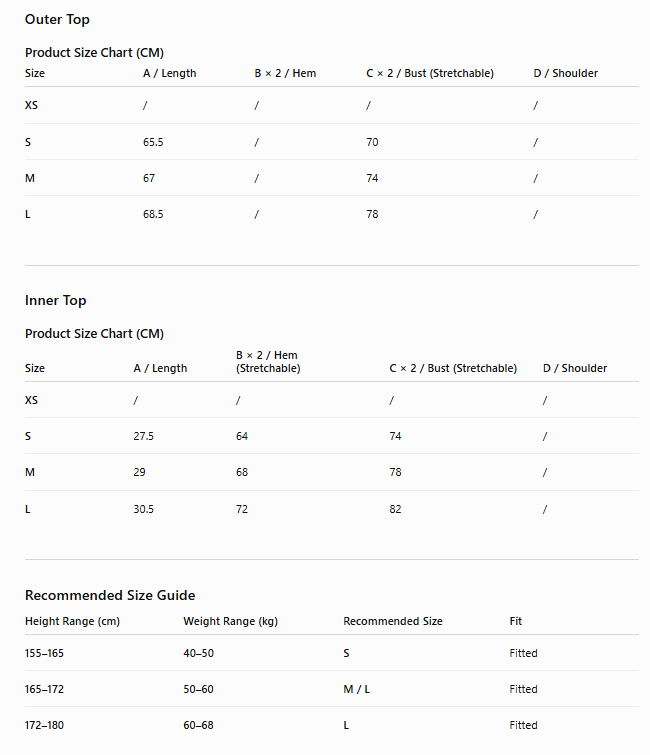Select Outer Top size M bust value 74
This screenshot has width=650, height=755.
click(x=372, y=178)
